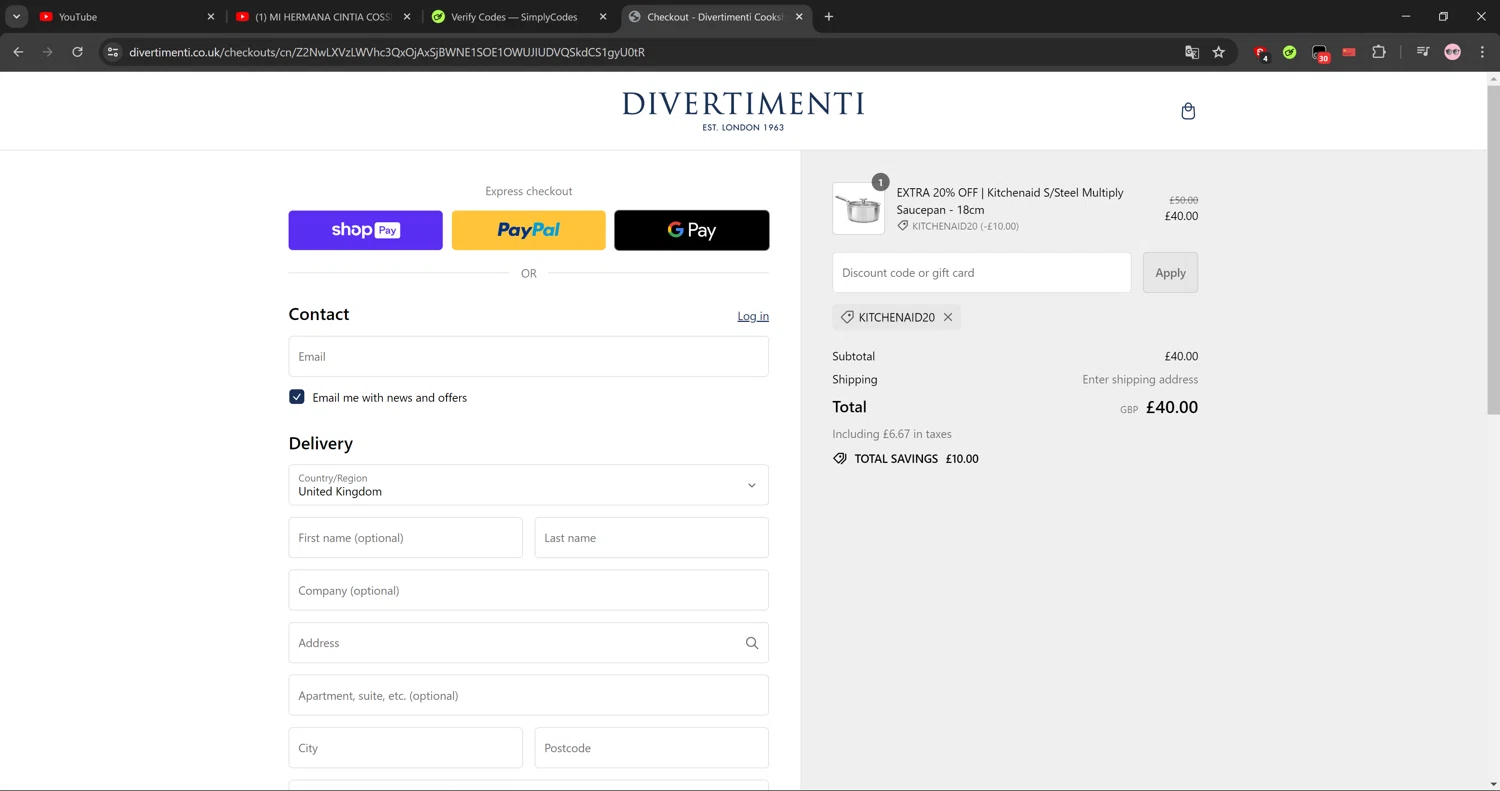Pay with the Shop Pay button
The width and height of the screenshot is (1500, 791).
[365, 230]
